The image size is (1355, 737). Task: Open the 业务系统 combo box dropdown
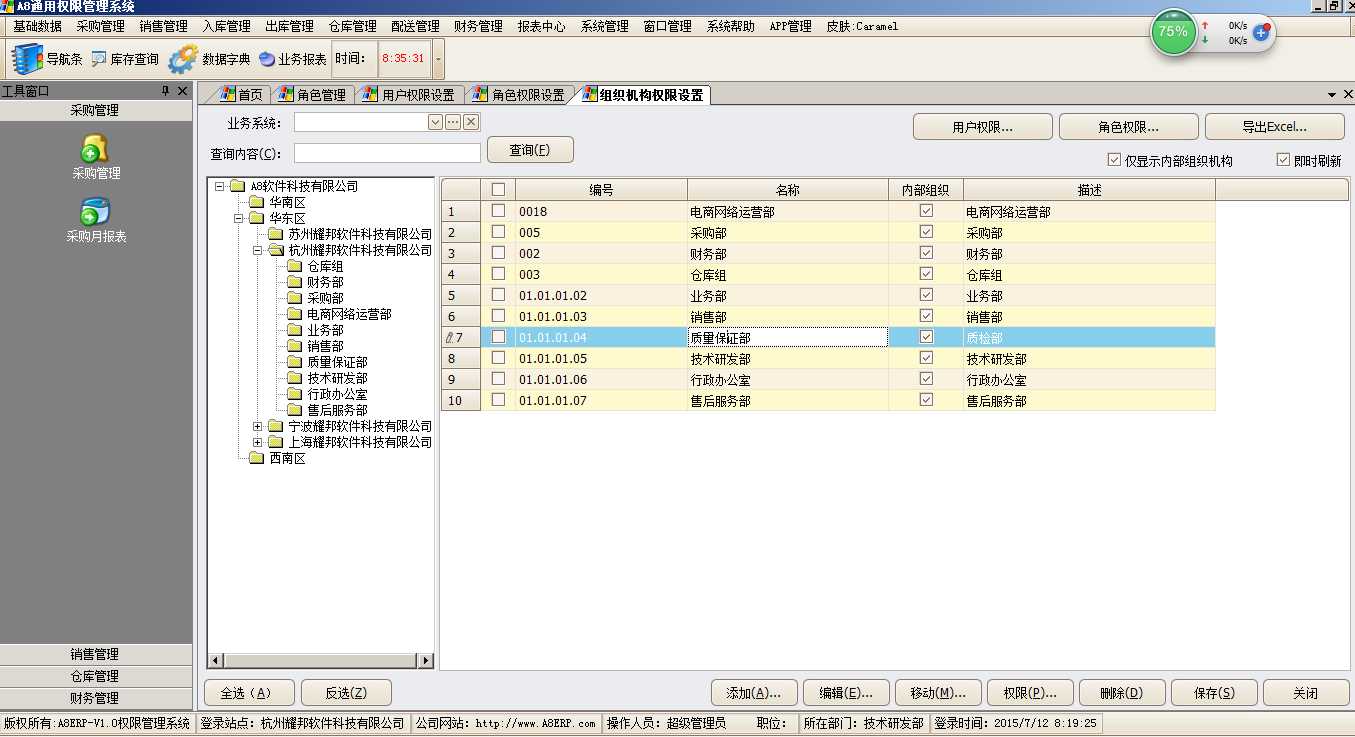pos(435,122)
